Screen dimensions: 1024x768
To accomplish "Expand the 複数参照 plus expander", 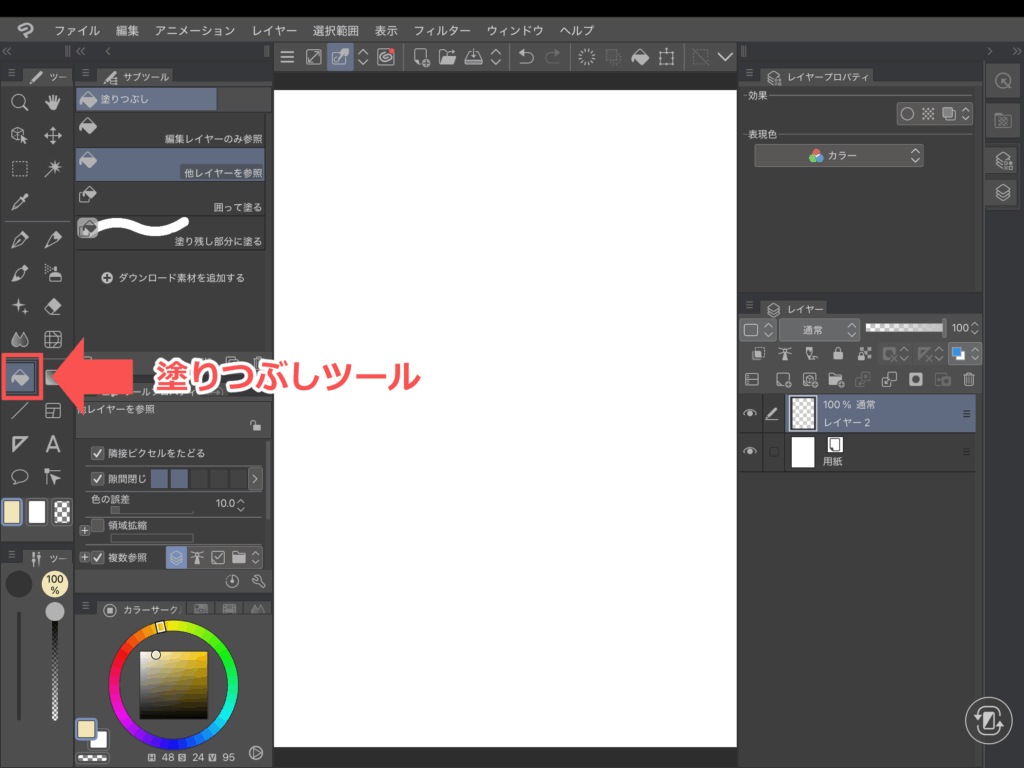I will 84,558.
